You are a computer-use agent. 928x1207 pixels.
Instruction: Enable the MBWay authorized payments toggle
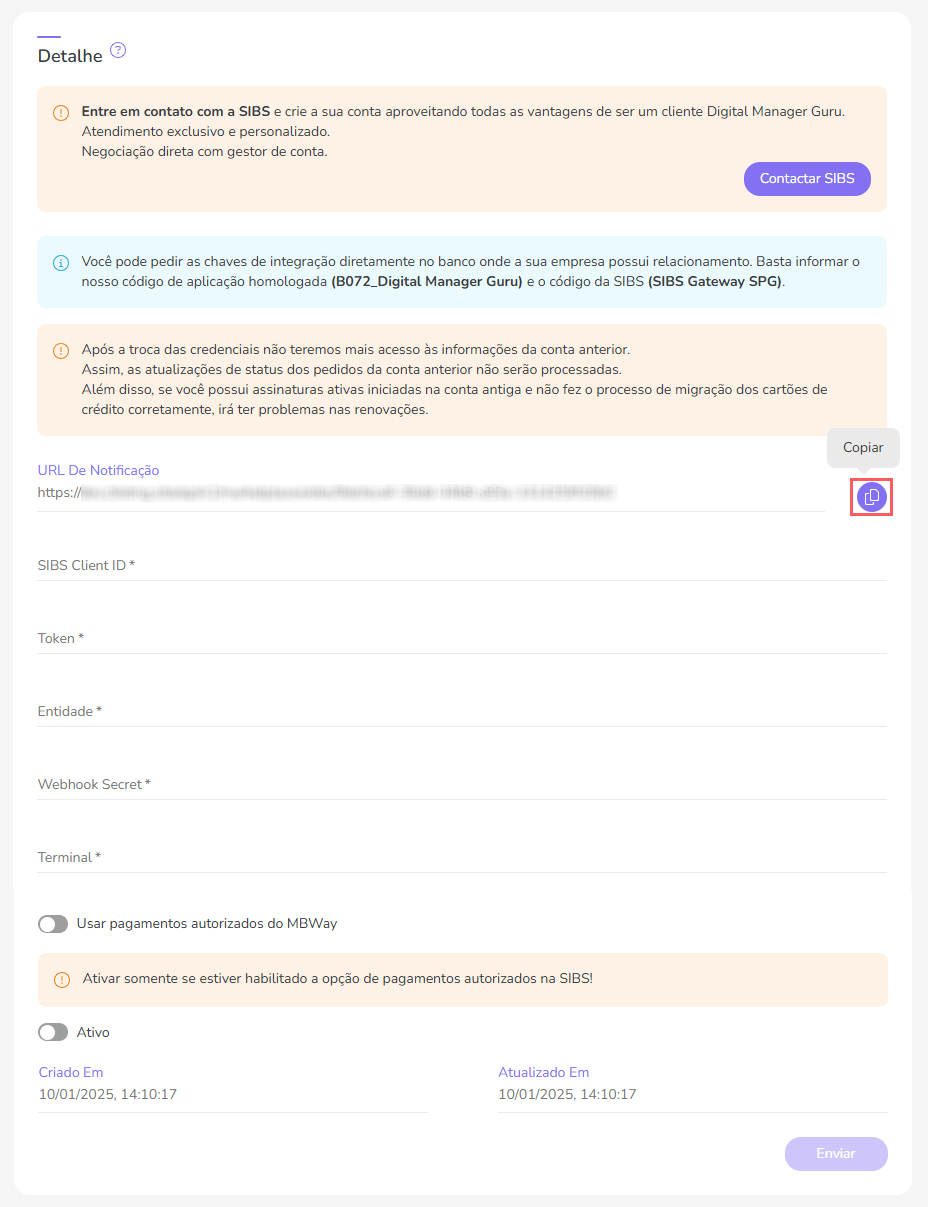[x=52, y=924]
